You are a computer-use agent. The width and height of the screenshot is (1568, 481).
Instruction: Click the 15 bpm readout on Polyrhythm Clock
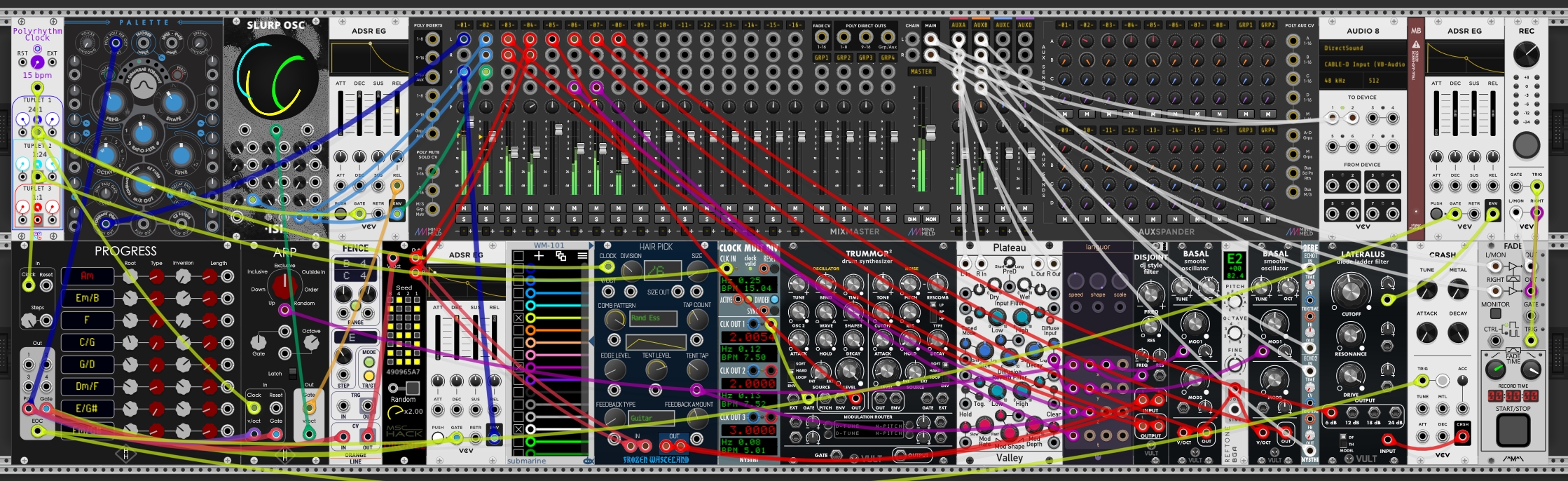(37, 75)
